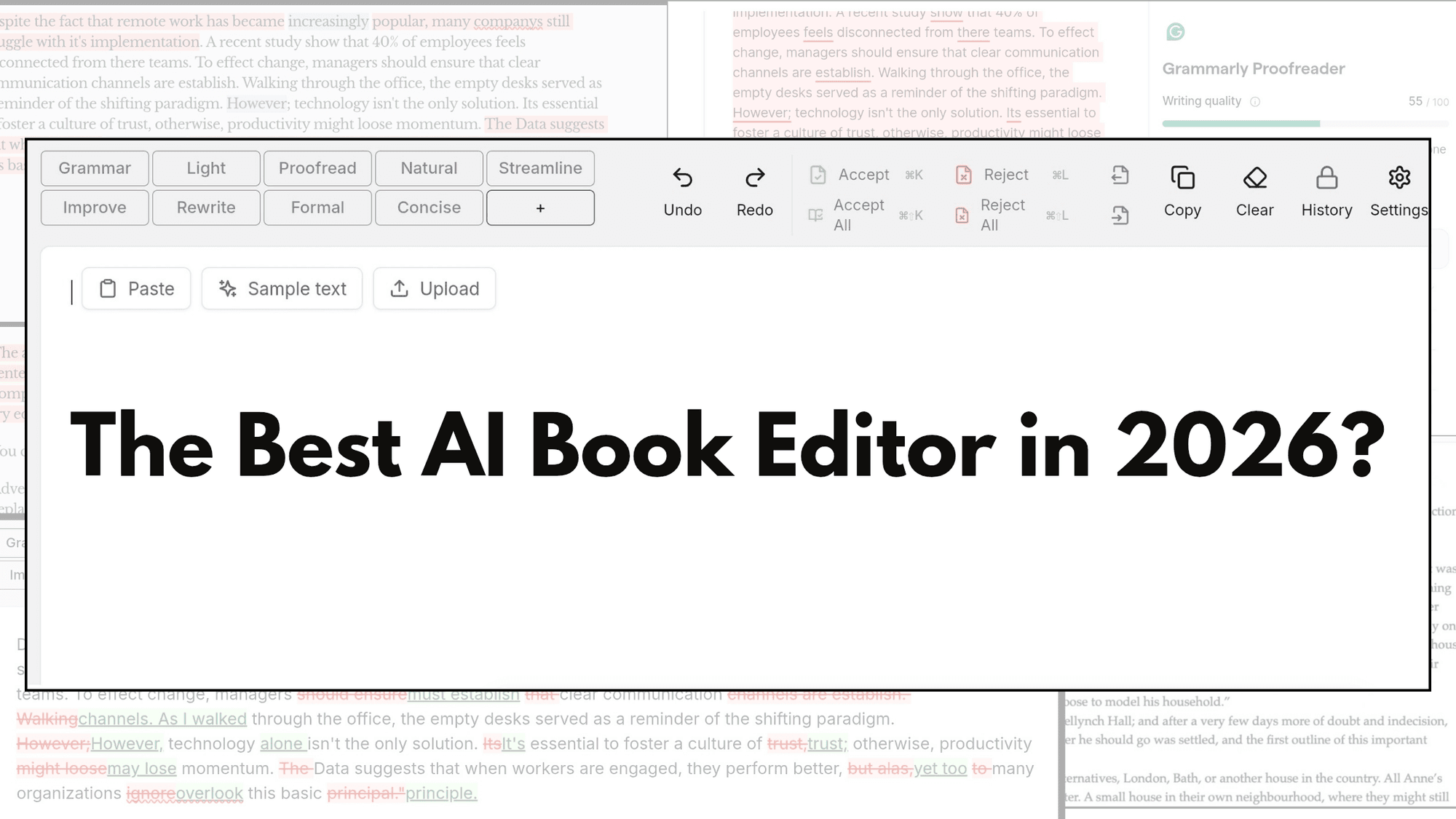Reject the current suggestion
1456x819 pixels.
tap(1011, 175)
